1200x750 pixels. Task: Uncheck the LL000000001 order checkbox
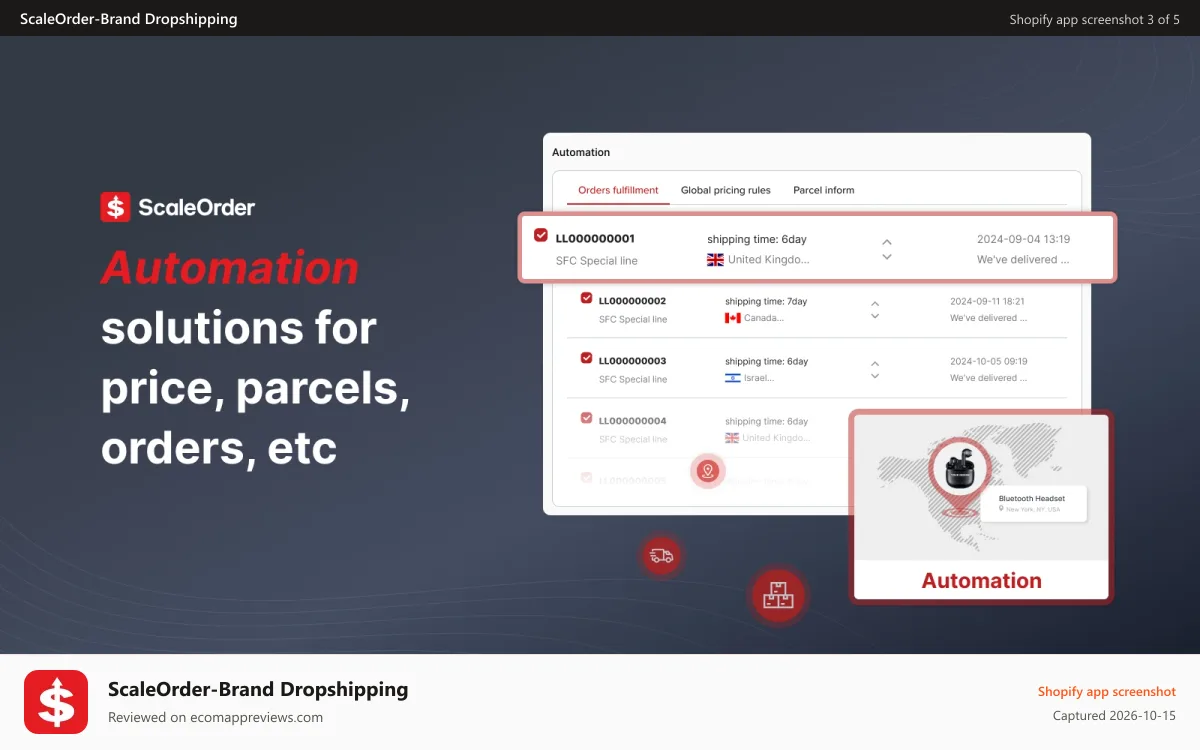tap(541, 236)
